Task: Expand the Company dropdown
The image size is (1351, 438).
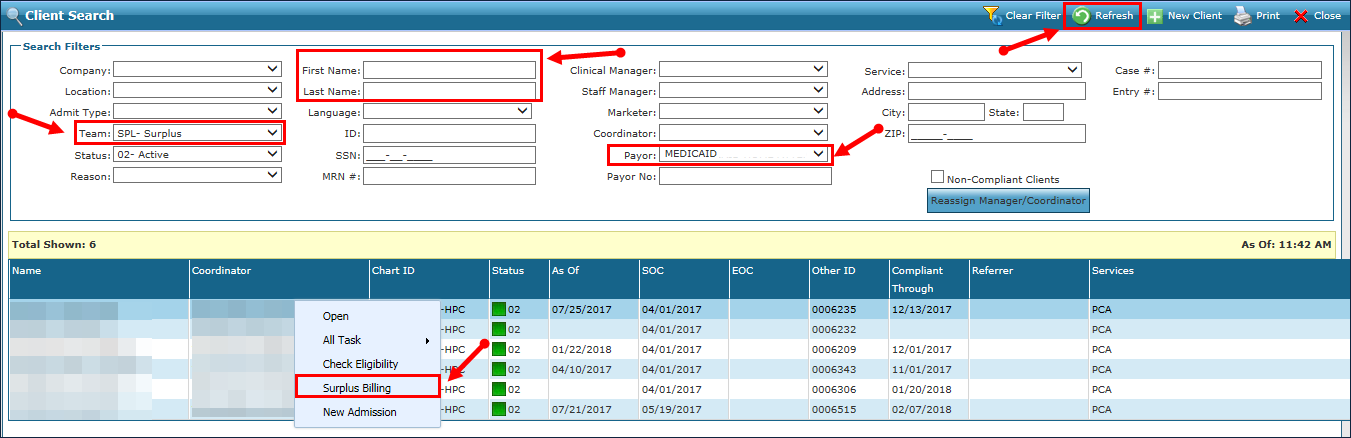Action: [197, 70]
